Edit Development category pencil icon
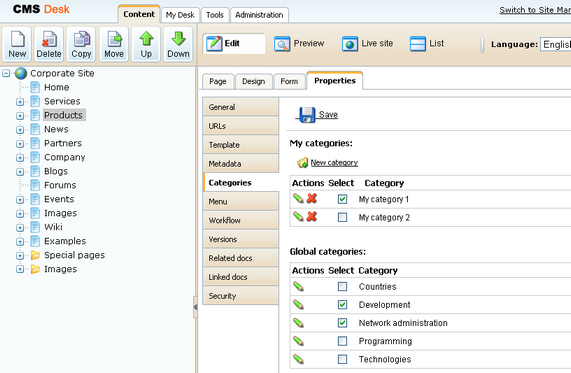Image resolution: width=571 pixels, height=373 pixels. coord(298,305)
